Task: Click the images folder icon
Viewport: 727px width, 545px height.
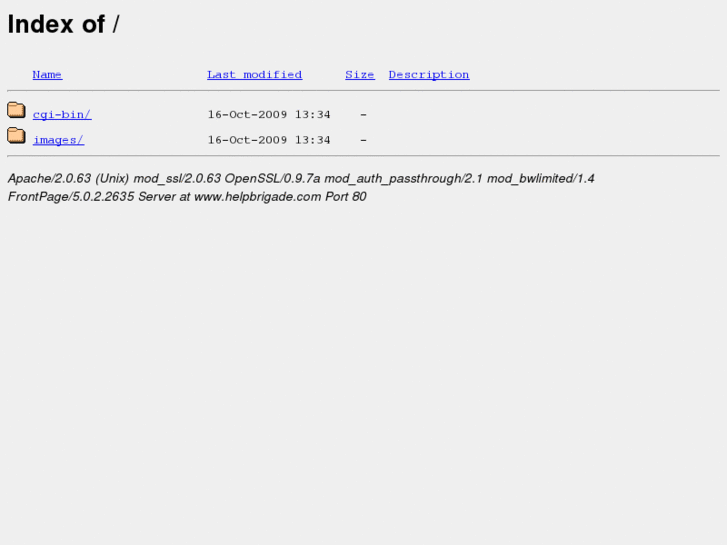Action: tap(16, 136)
